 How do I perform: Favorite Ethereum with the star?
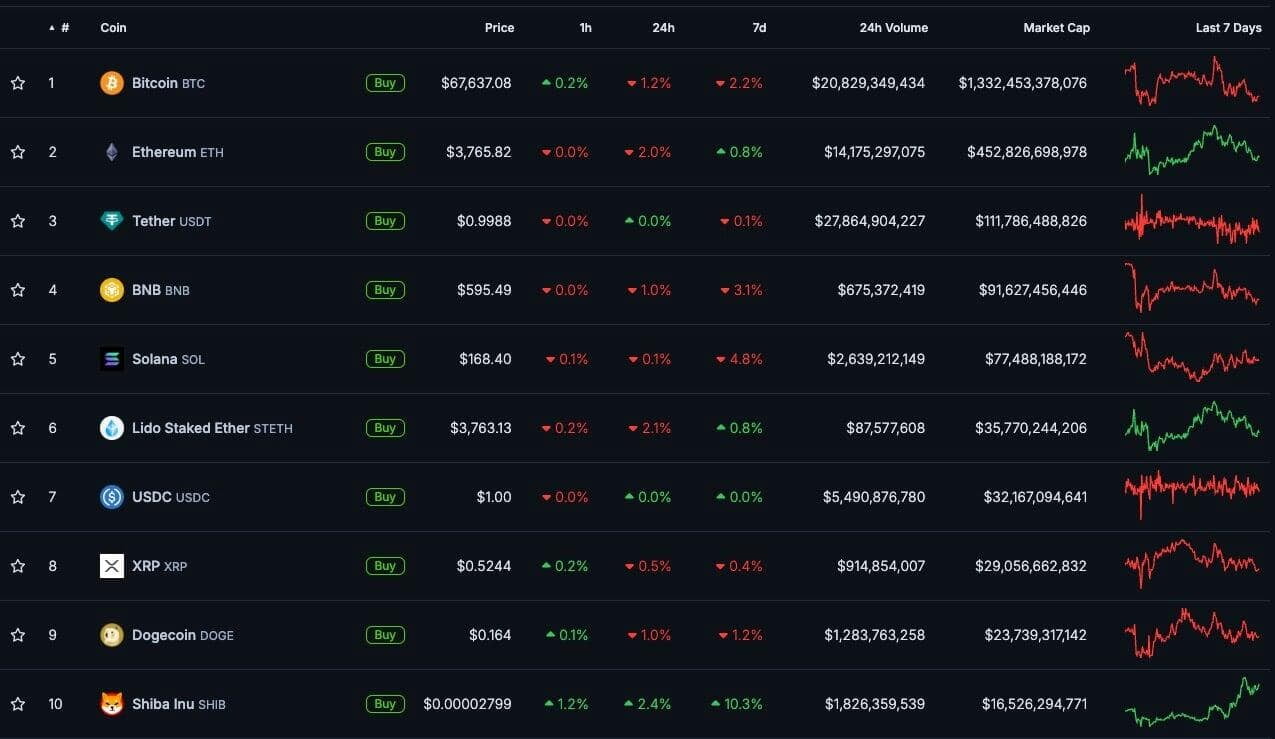pos(18,152)
